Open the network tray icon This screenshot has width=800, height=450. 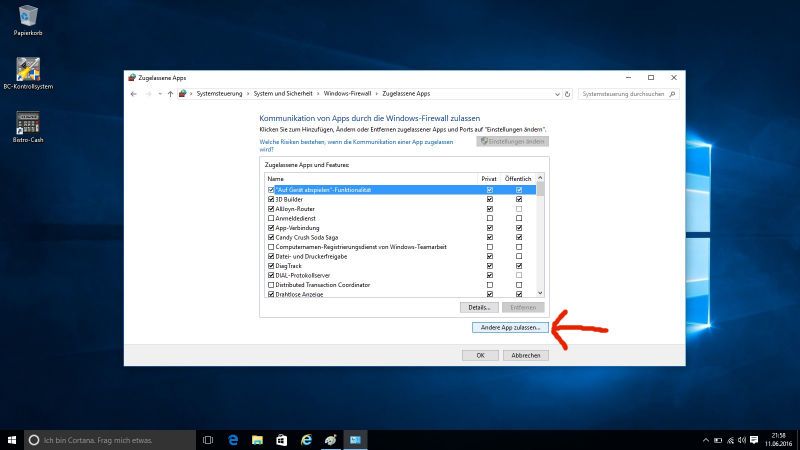pyautogui.click(x=730, y=440)
